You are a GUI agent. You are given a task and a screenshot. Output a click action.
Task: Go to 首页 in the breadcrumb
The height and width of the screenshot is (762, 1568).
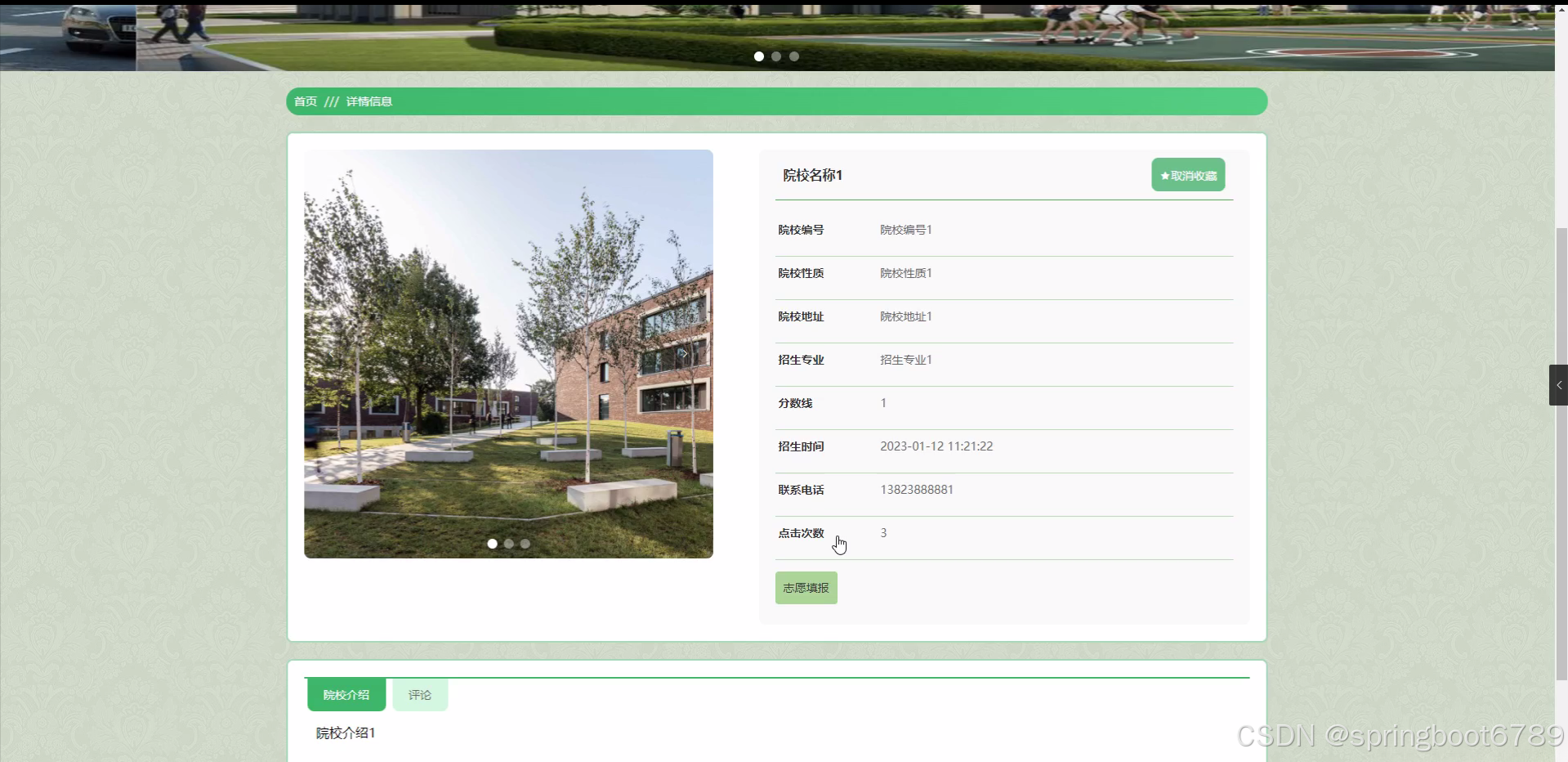(306, 101)
